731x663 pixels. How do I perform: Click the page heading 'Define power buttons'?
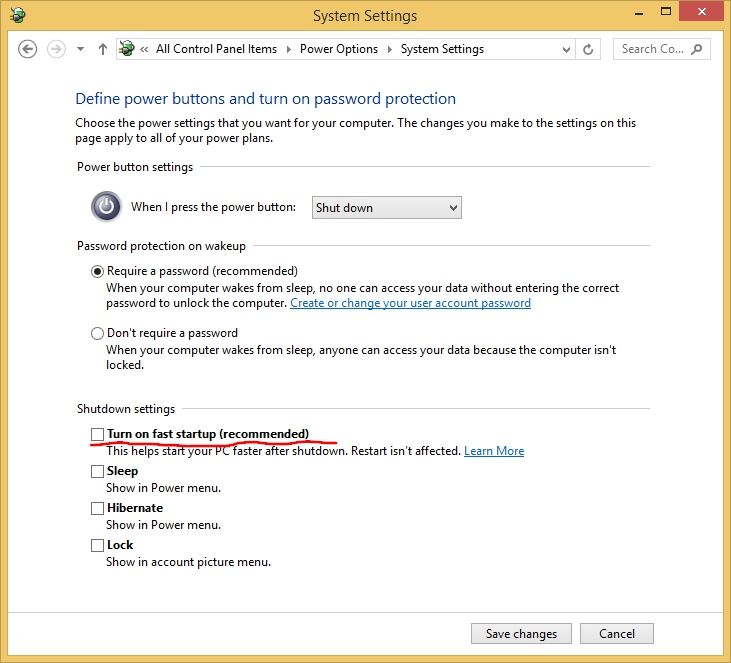pos(266,99)
